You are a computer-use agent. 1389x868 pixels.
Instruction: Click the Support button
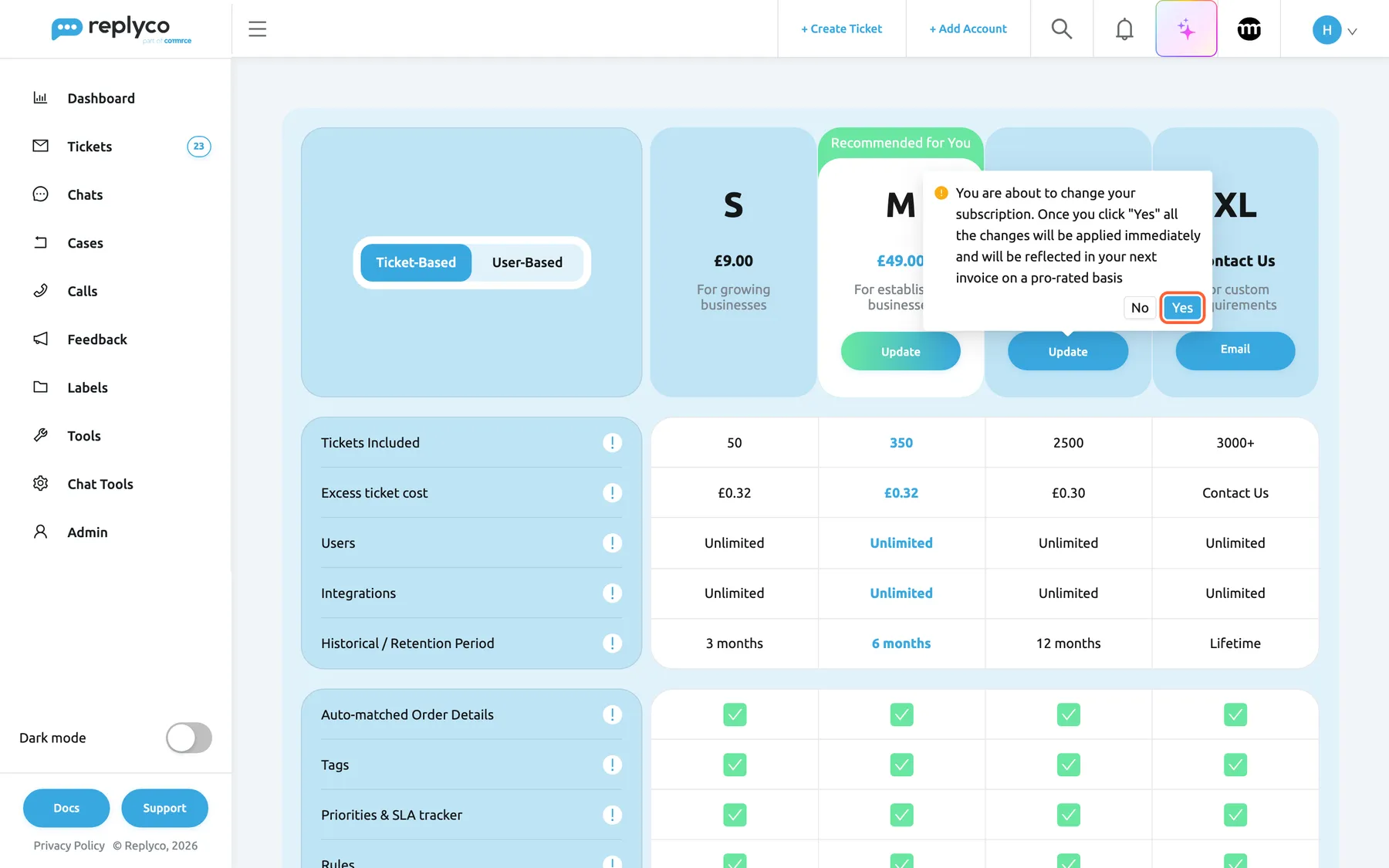[164, 808]
